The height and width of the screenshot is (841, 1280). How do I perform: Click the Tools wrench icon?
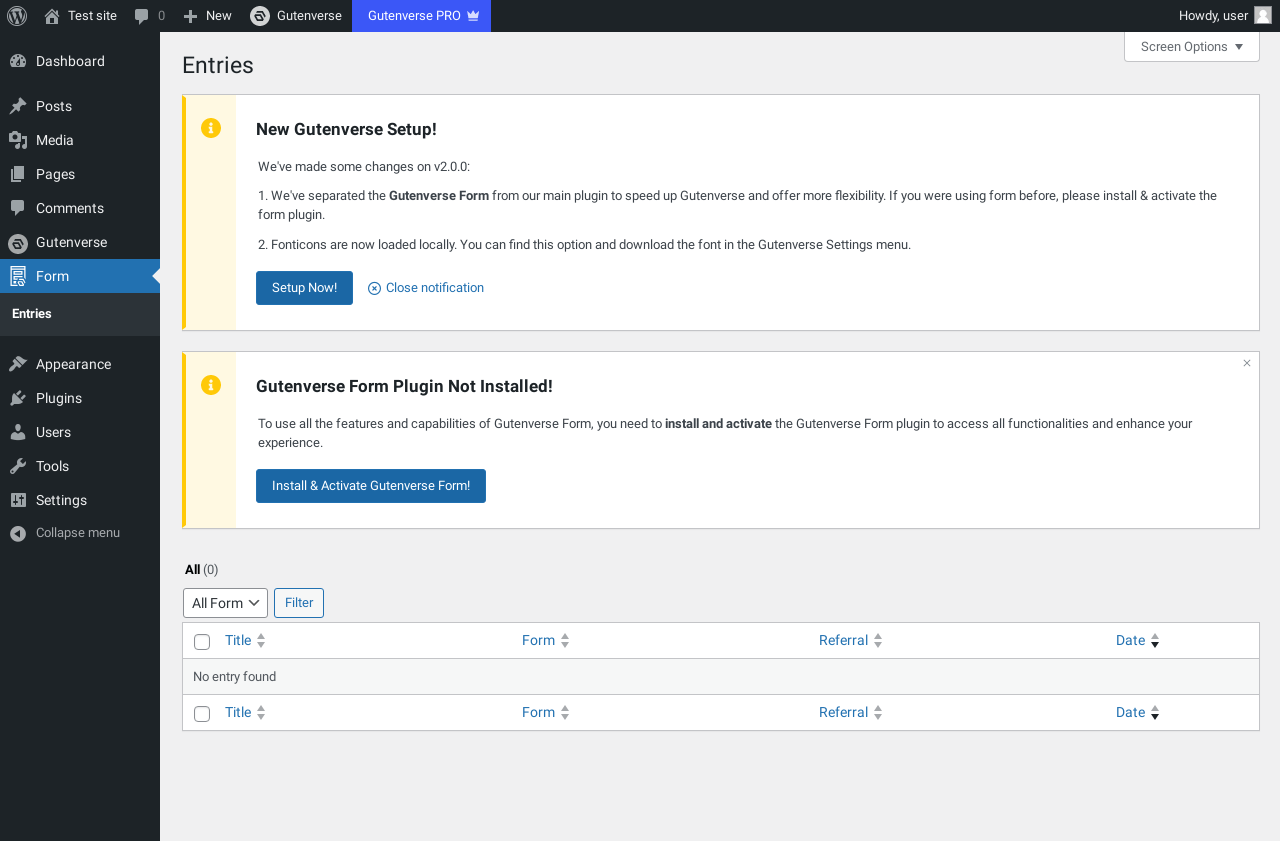(x=18, y=466)
